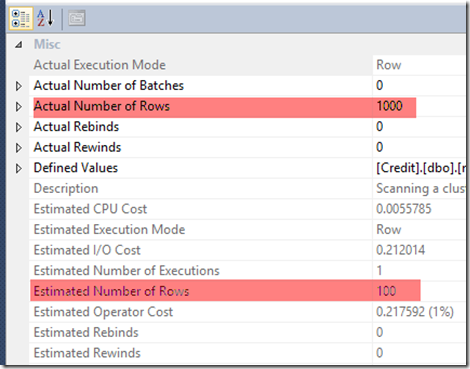Select Estimated Number of Executions label

127,271
